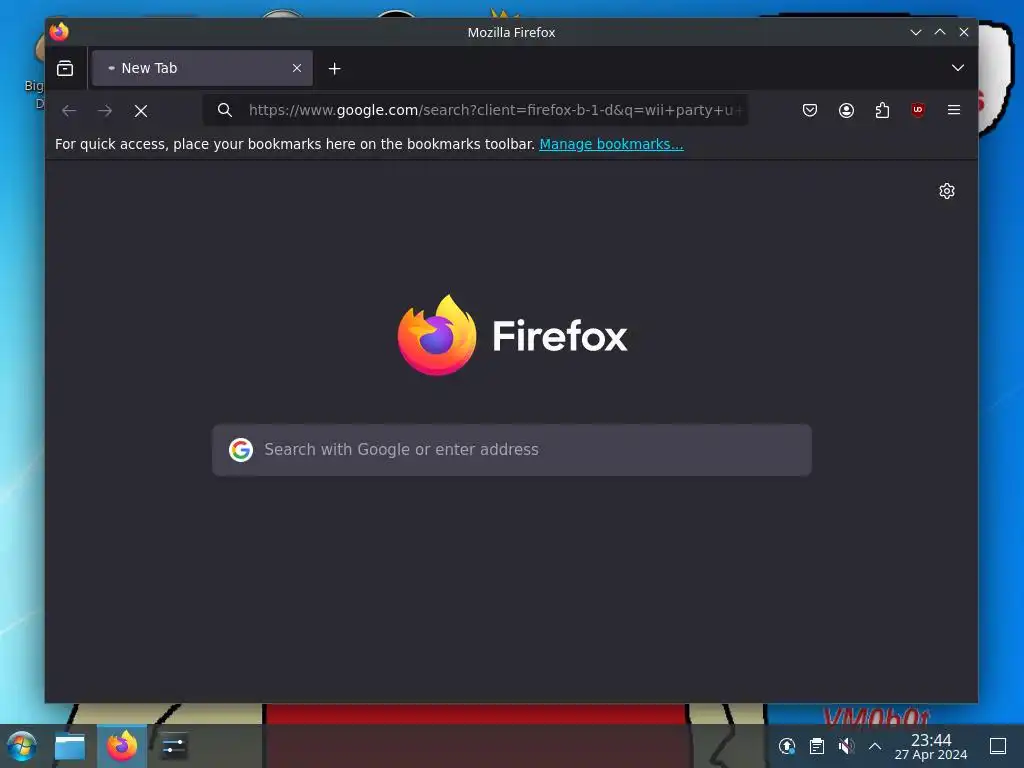Save page to Pocket
Screen dimensions: 1024x768
810,110
